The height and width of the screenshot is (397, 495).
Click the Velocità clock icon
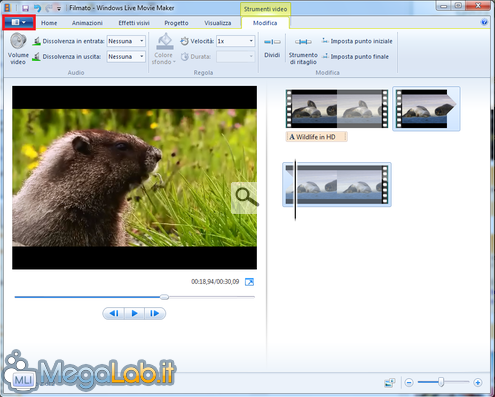click(x=184, y=41)
